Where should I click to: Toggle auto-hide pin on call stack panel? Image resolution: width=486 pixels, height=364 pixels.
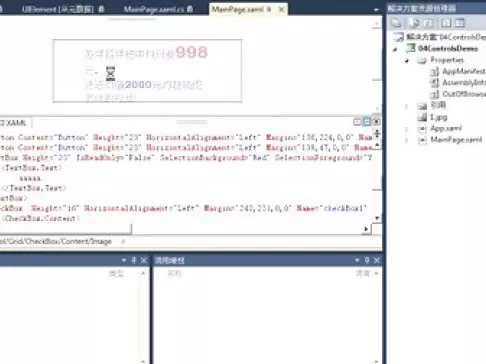[x=367, y=260]
